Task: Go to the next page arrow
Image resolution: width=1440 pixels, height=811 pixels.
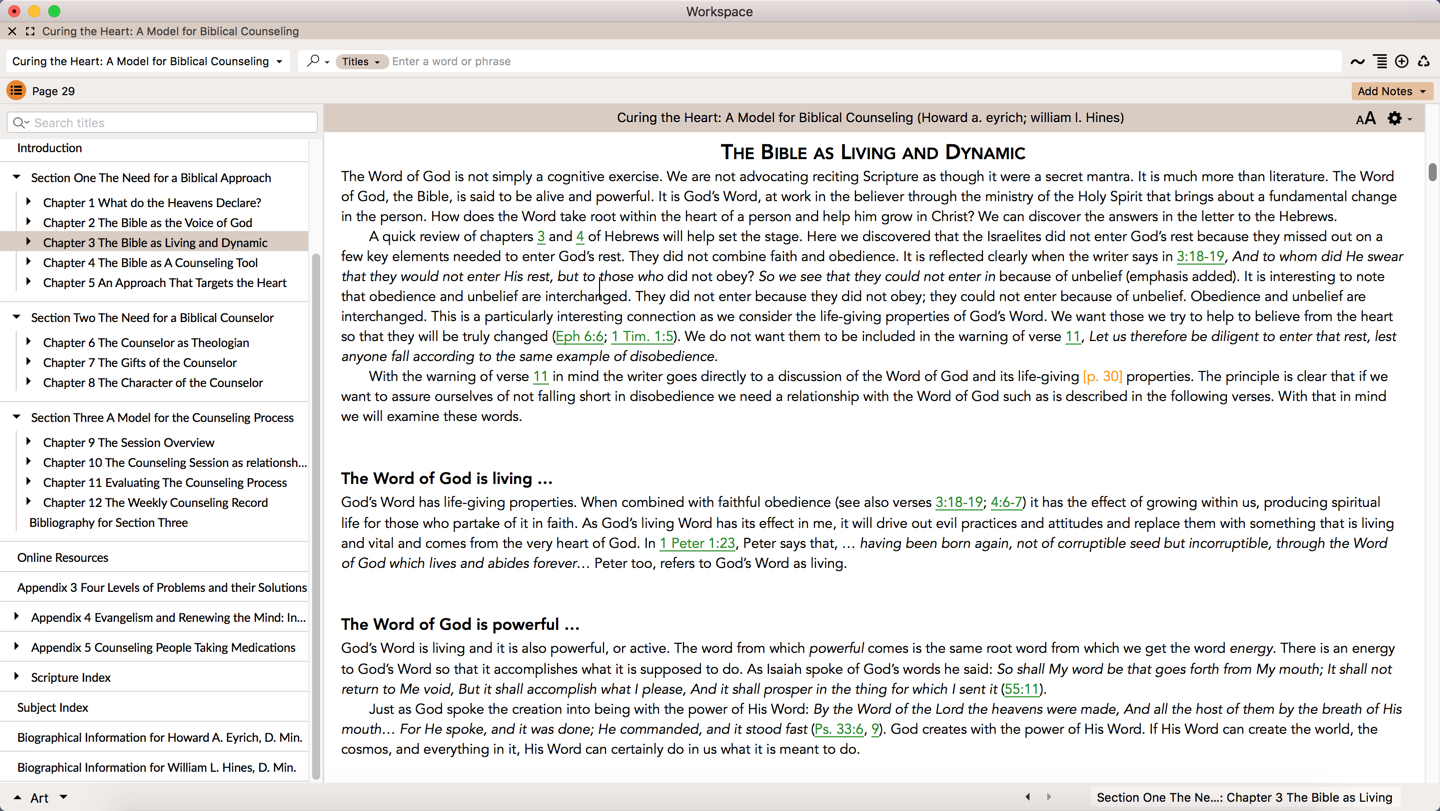Action: (1049, 797)
